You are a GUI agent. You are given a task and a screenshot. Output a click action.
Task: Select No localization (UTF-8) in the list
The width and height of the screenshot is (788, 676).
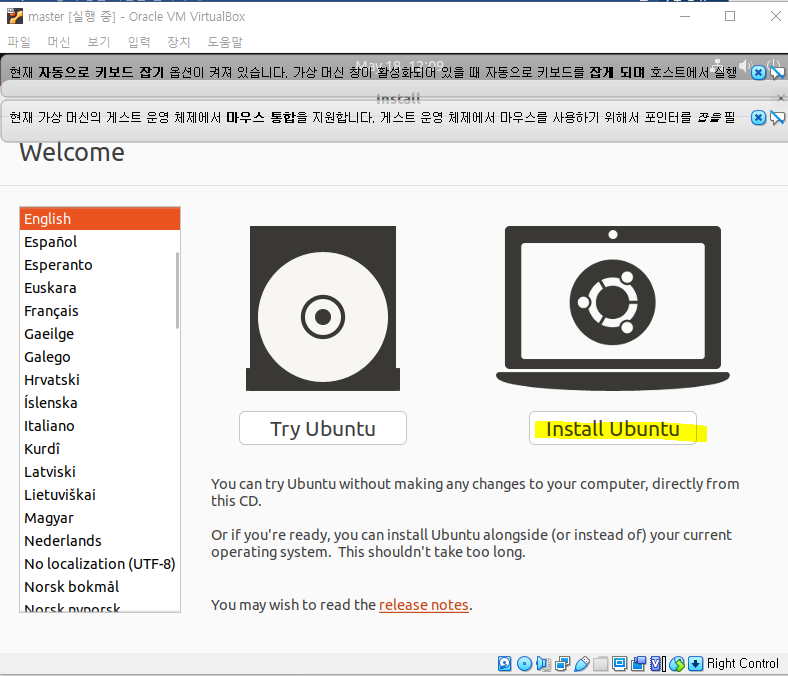pos(100,564)
